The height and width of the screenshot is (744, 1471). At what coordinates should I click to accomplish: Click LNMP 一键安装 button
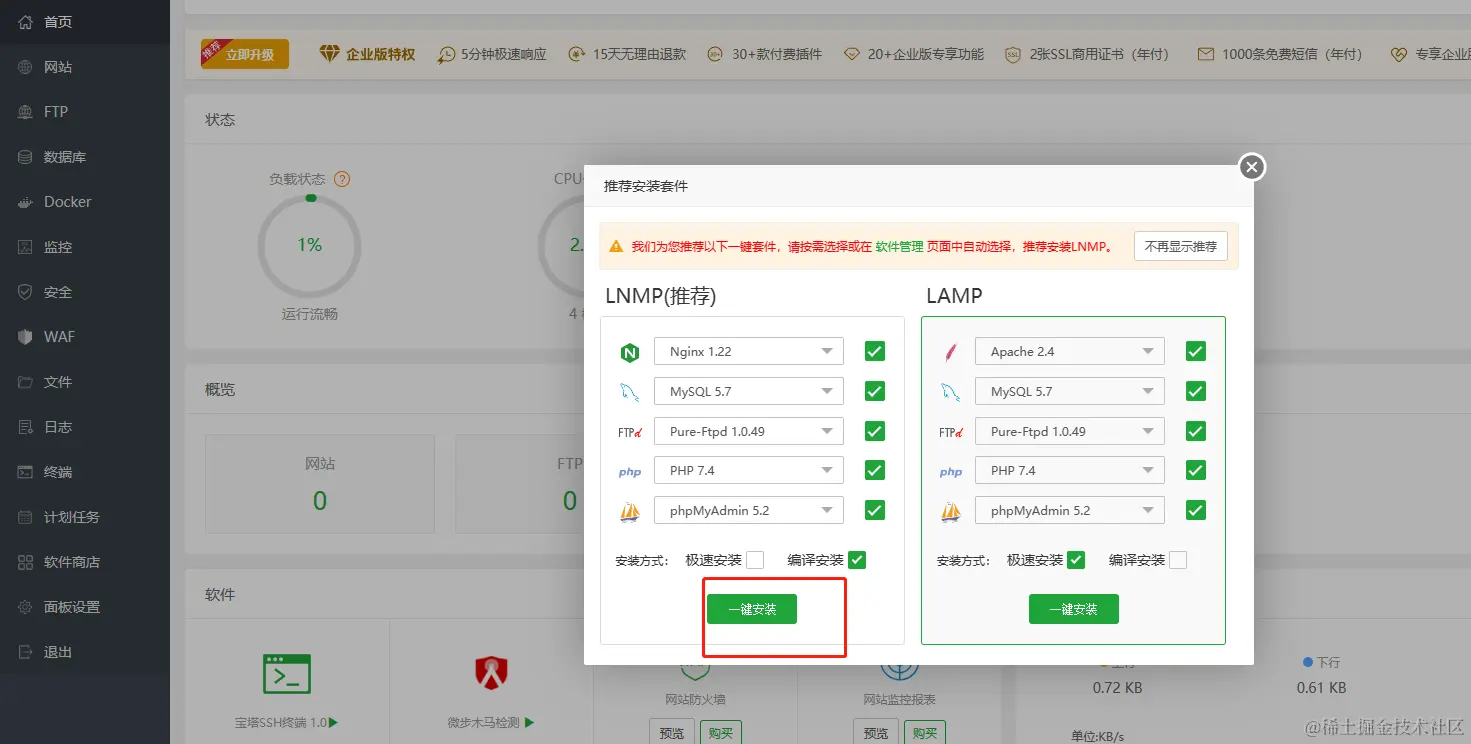pyautogui.click(x=752, y=609)
